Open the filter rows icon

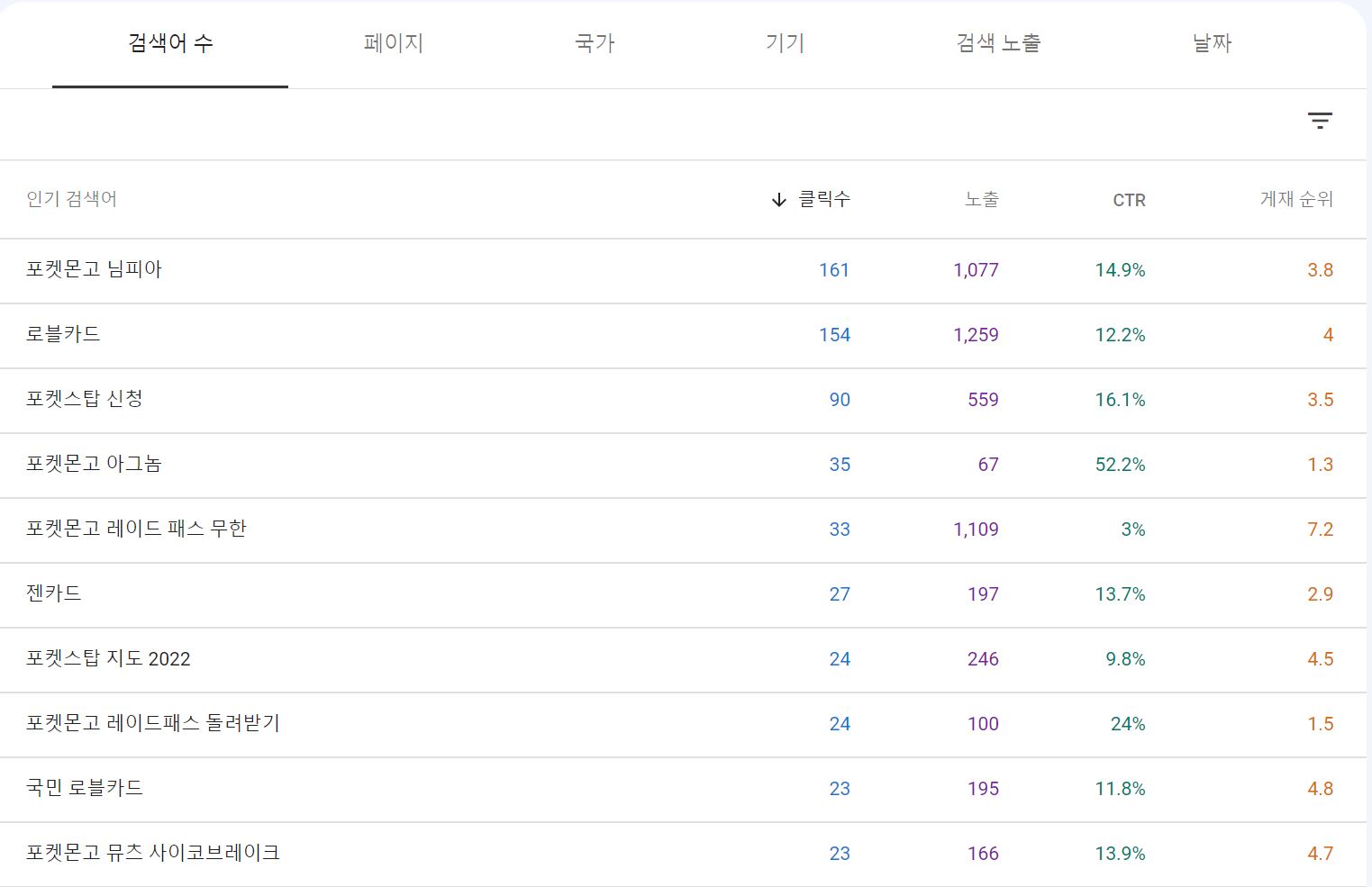point(1320,121)
